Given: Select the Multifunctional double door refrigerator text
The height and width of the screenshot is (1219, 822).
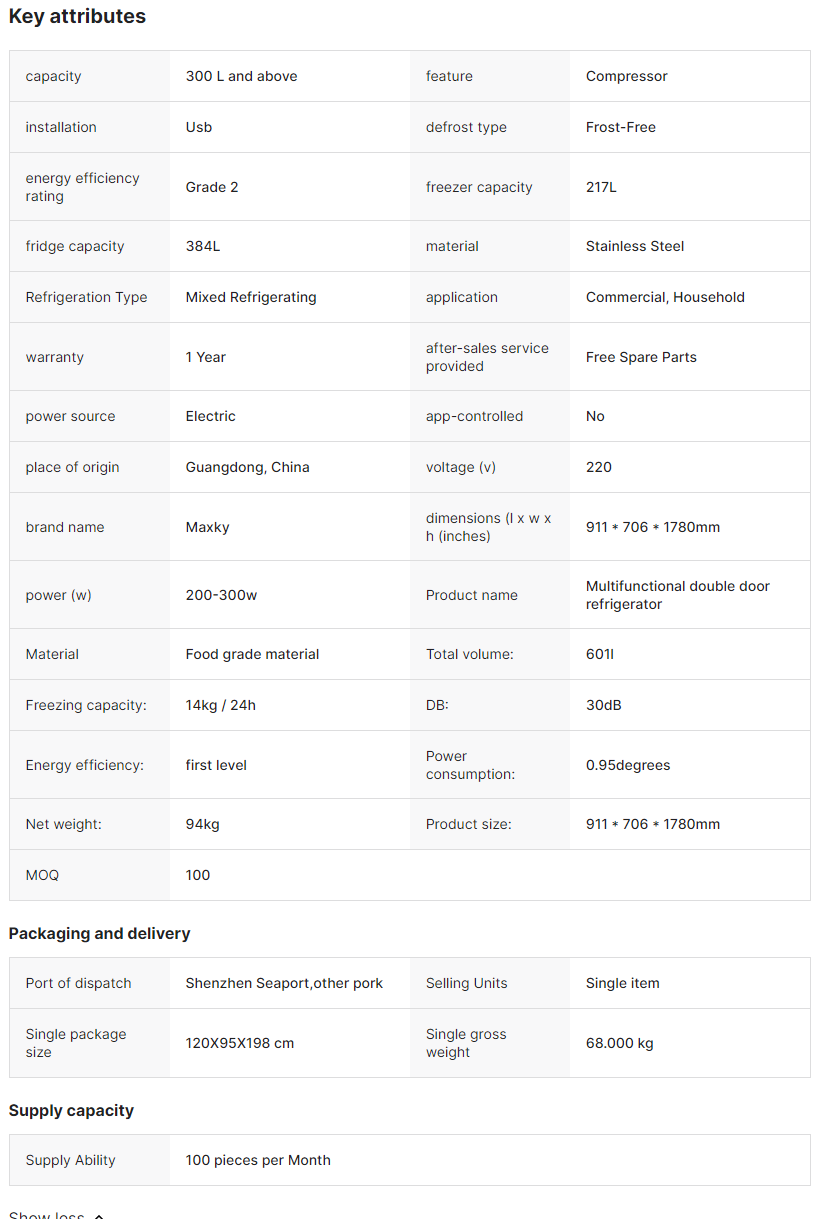Looking at the screenshot, I should coord(677,595).
